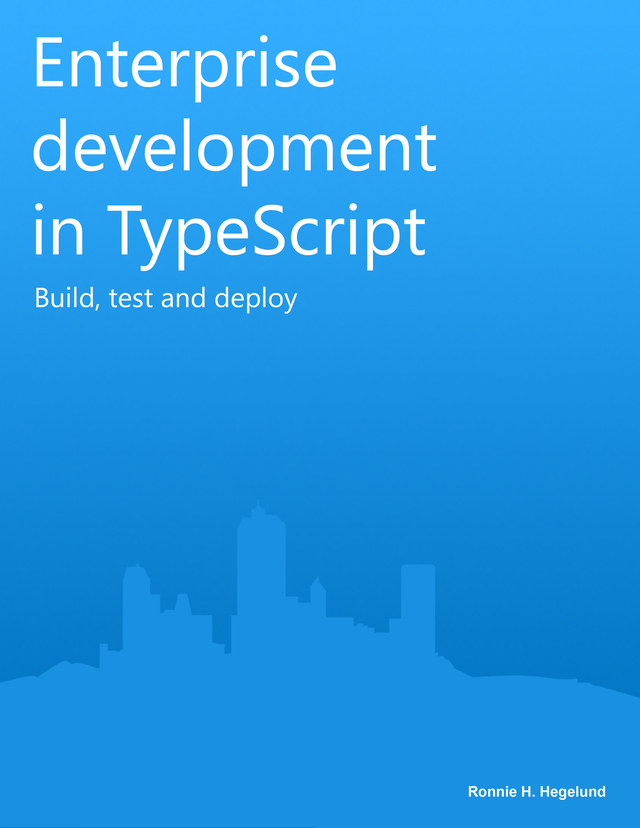Click the word "TypeScript" in the title
This screenshot has height=828, width=640.
(266, 230)
